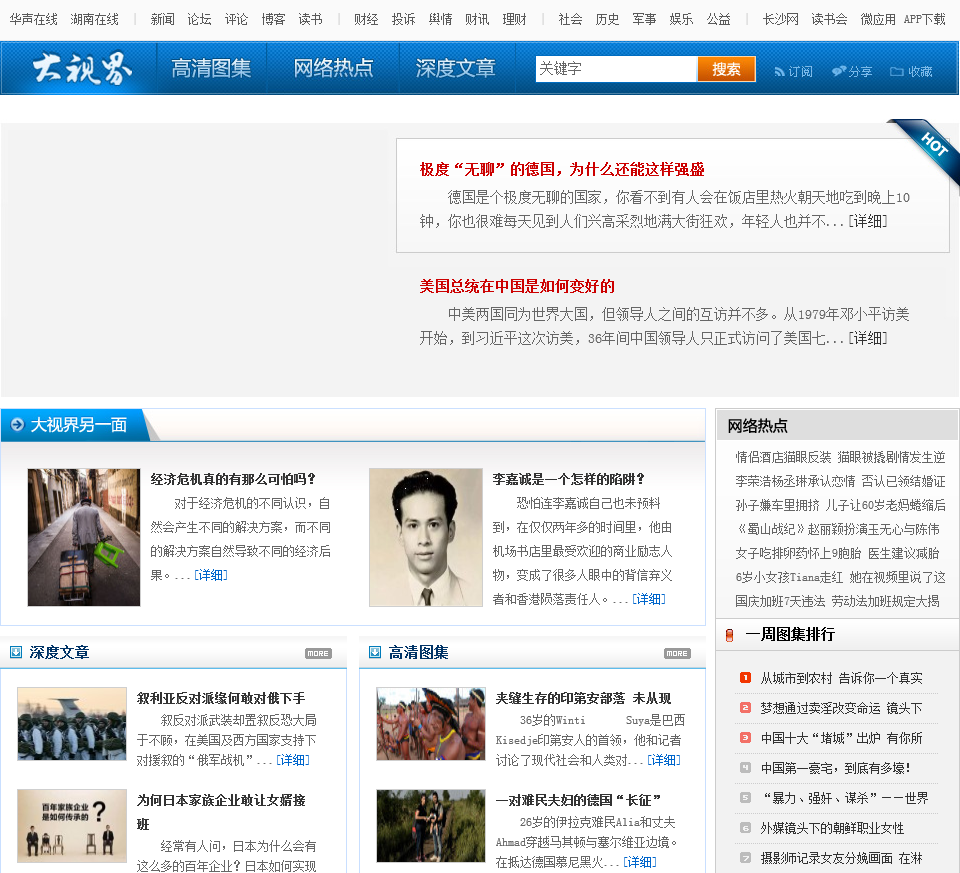This screenshot has width=960, height=873.
Task: Focus the 关键字 search input field
Action: point(617,69)
